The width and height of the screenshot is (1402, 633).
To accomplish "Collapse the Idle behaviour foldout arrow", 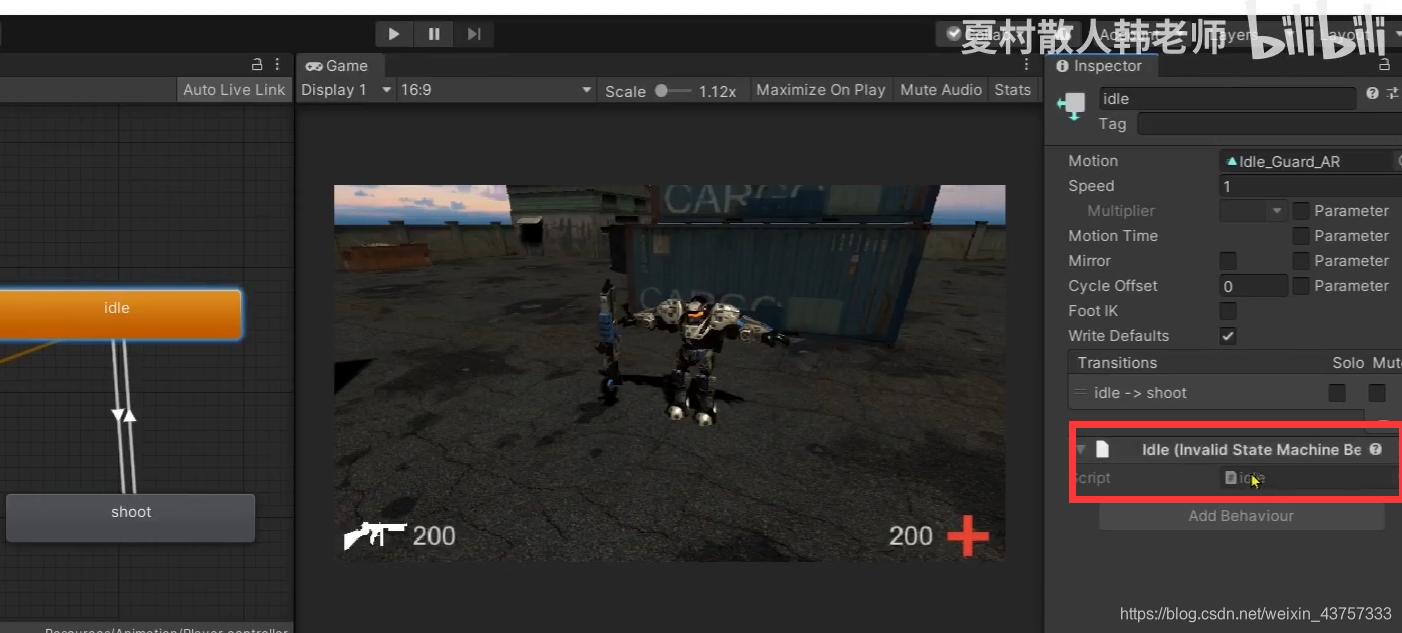I will pos(1081,450).
